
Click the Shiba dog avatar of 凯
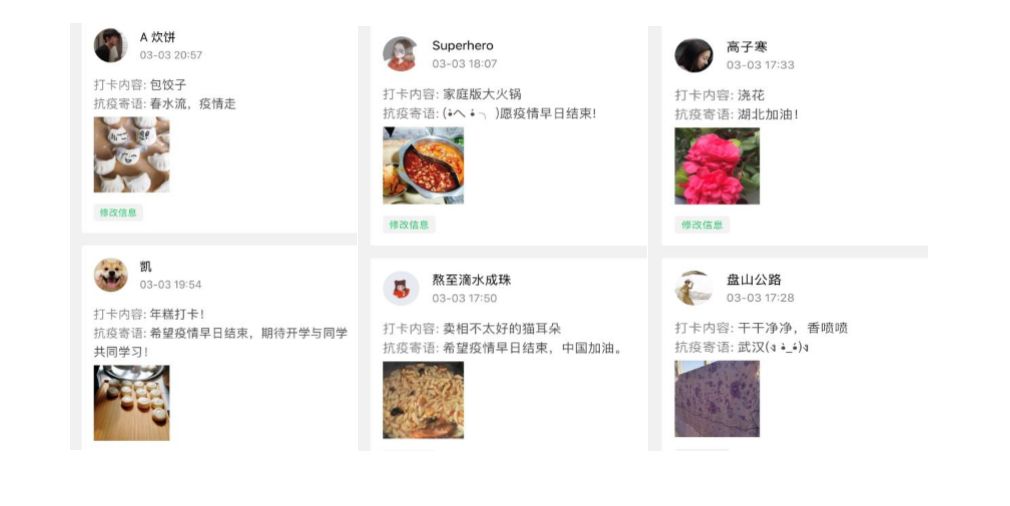[111, 275]
